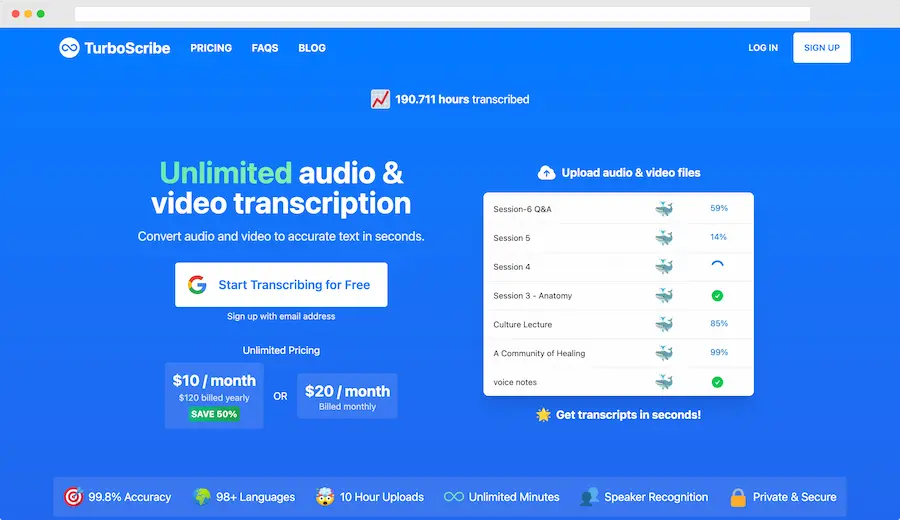Viewport: 900px width, 520px height.
Task: Click the whale icon in A Community of Healing row
Action: [664, 353]
